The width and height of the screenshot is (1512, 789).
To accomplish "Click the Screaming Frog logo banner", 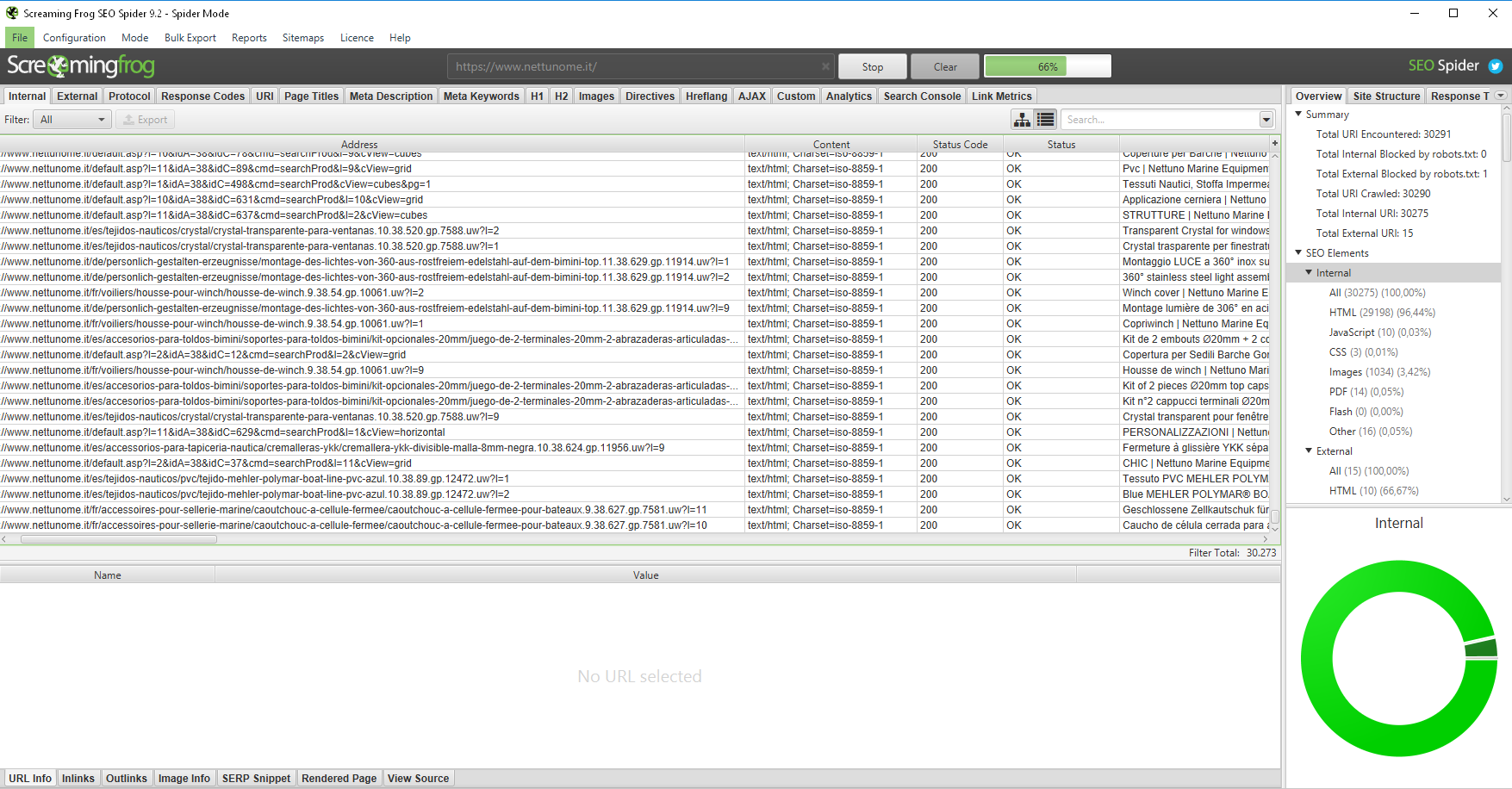I will [81, 65].
